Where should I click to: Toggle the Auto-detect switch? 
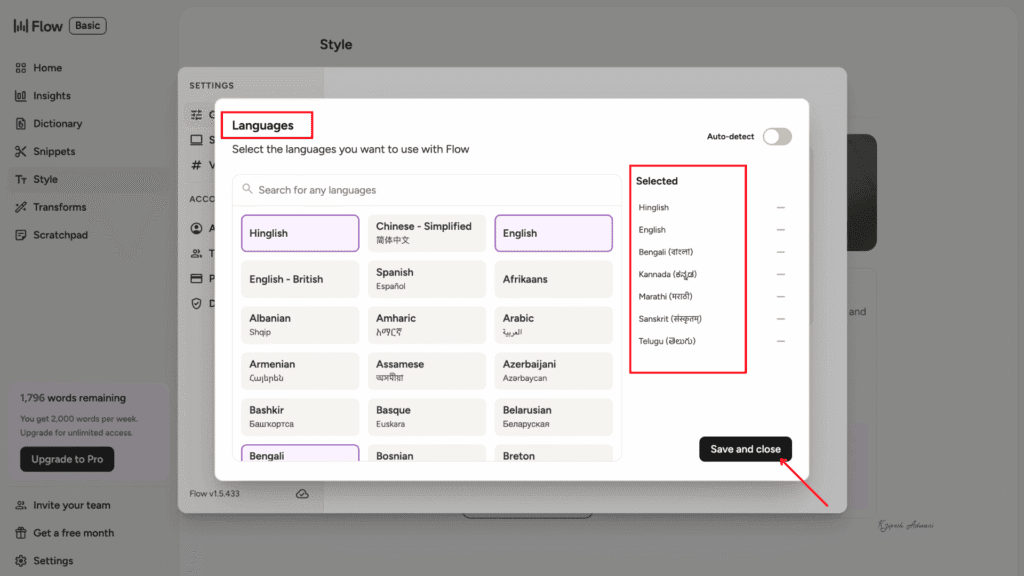pyautogui.click(x=777, y=136)
